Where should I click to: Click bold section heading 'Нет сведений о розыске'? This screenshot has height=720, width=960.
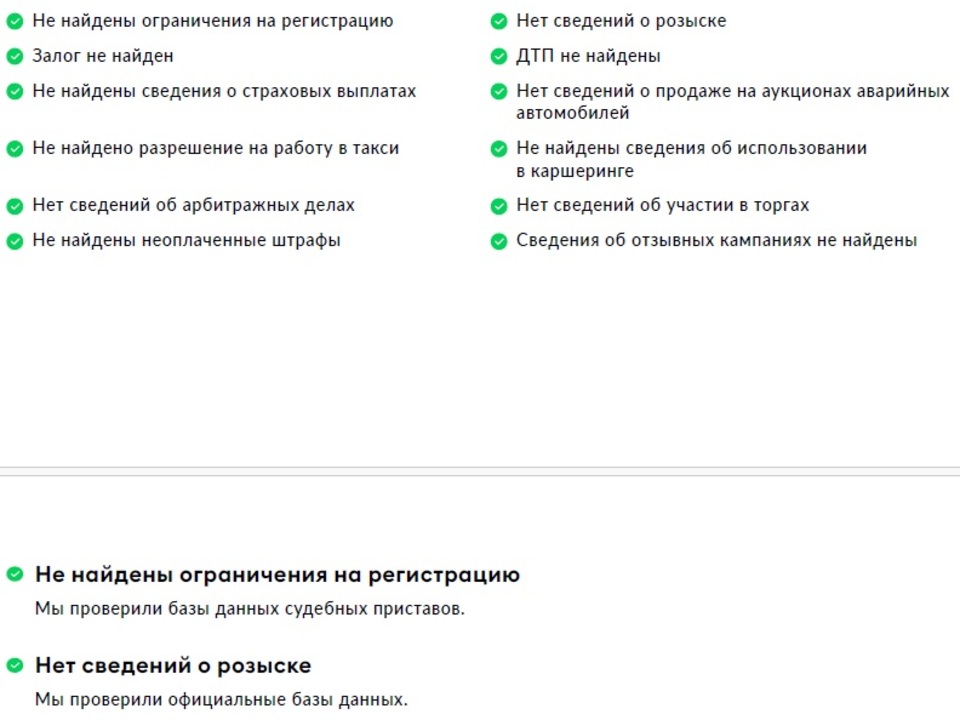point(173,666)
